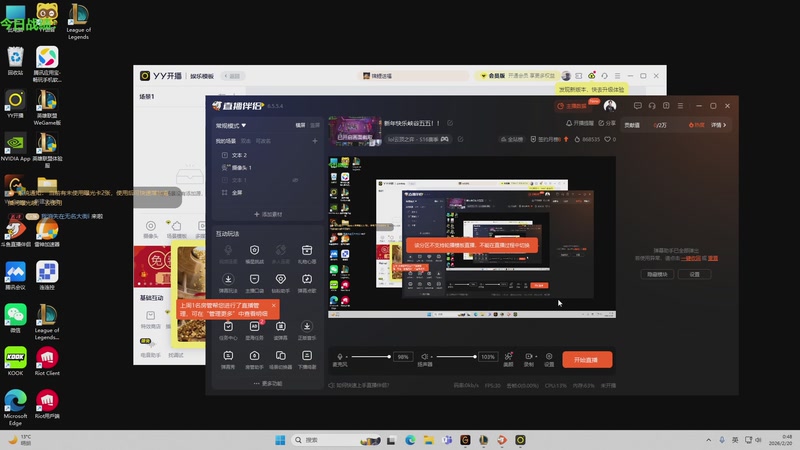Select the 文本 2 source row
800x450 pixels.
[268, 155]
